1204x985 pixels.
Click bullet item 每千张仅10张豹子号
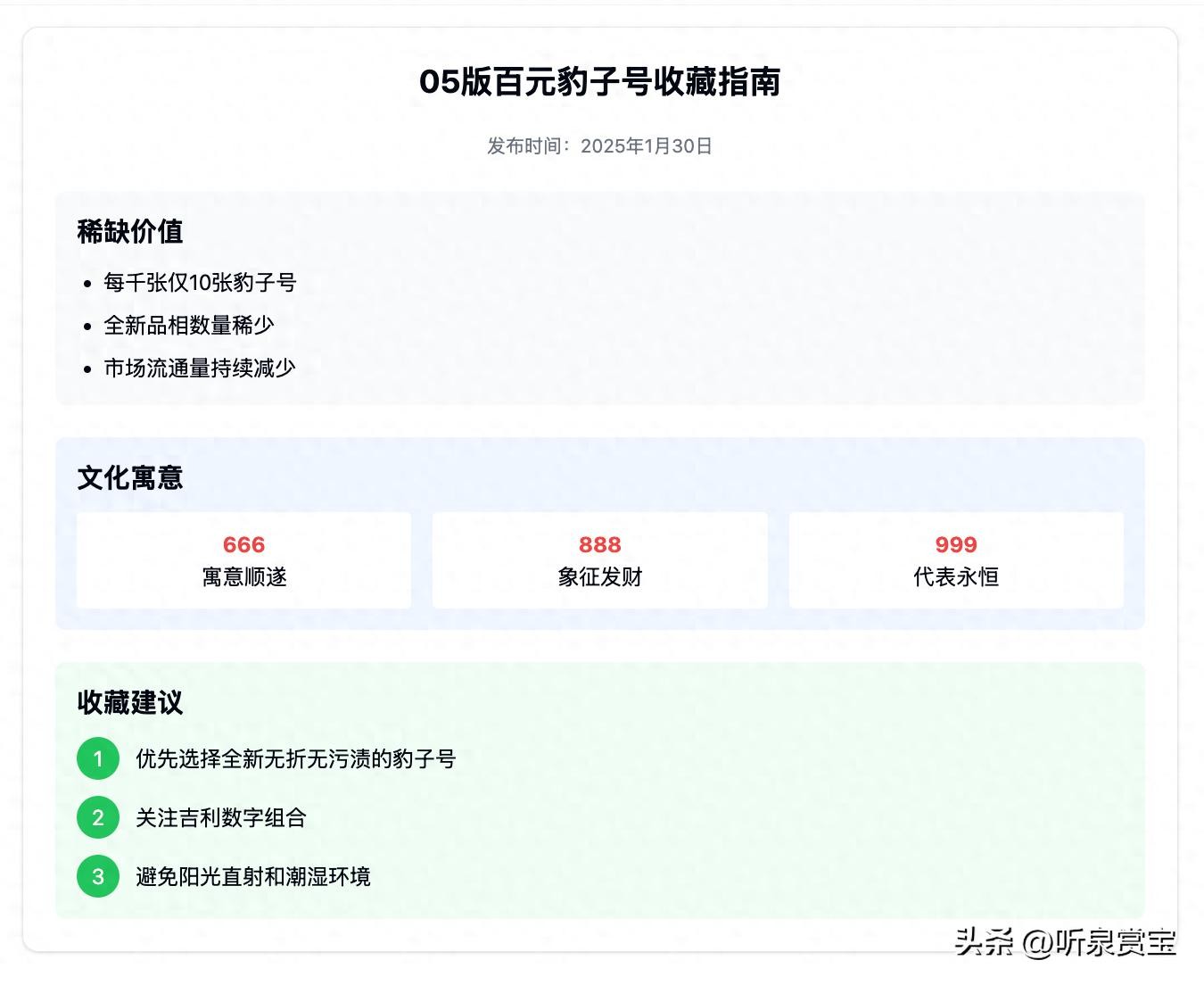(200, 283)
